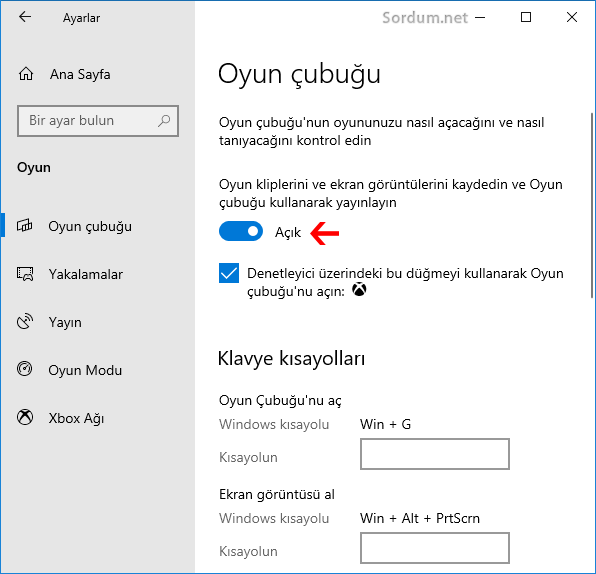Open the Oyun Modu settings page
This screenshot has height=574, width=596.
click(98, 370)
